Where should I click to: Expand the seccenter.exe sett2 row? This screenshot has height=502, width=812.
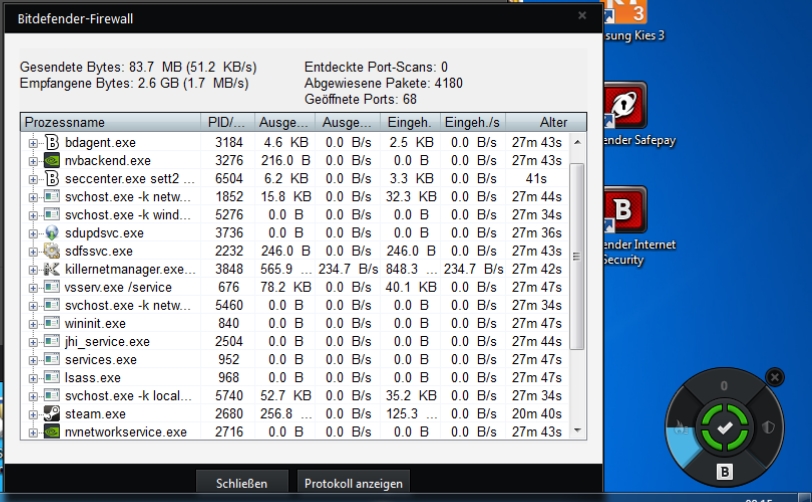tap(33, 179)
